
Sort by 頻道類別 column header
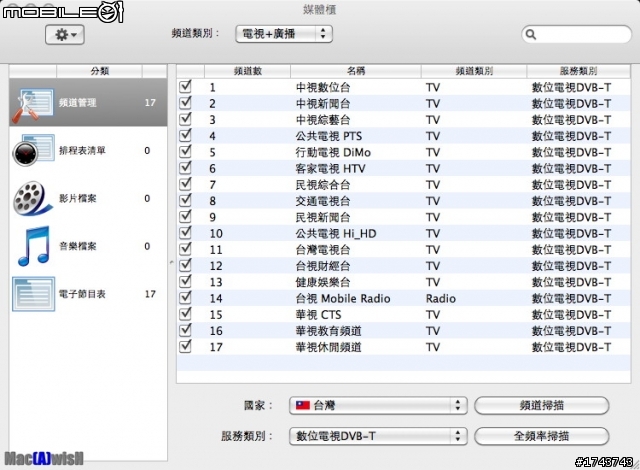[x=474, y=71]
